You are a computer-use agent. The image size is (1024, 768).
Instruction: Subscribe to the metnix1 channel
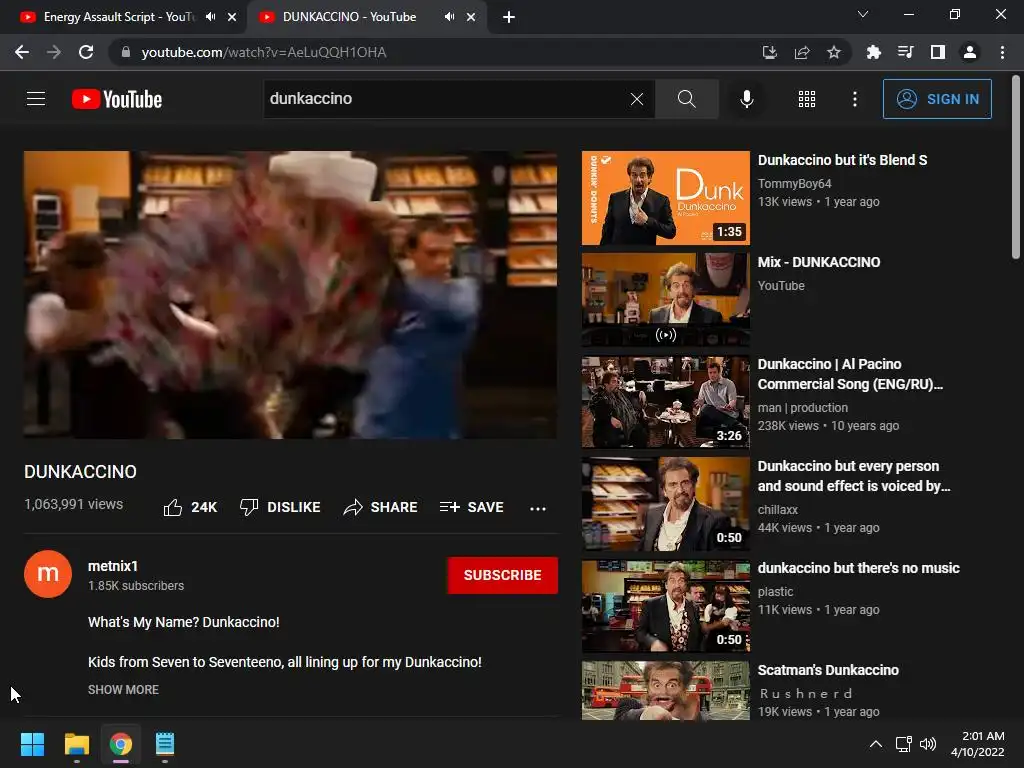[502, 575]
